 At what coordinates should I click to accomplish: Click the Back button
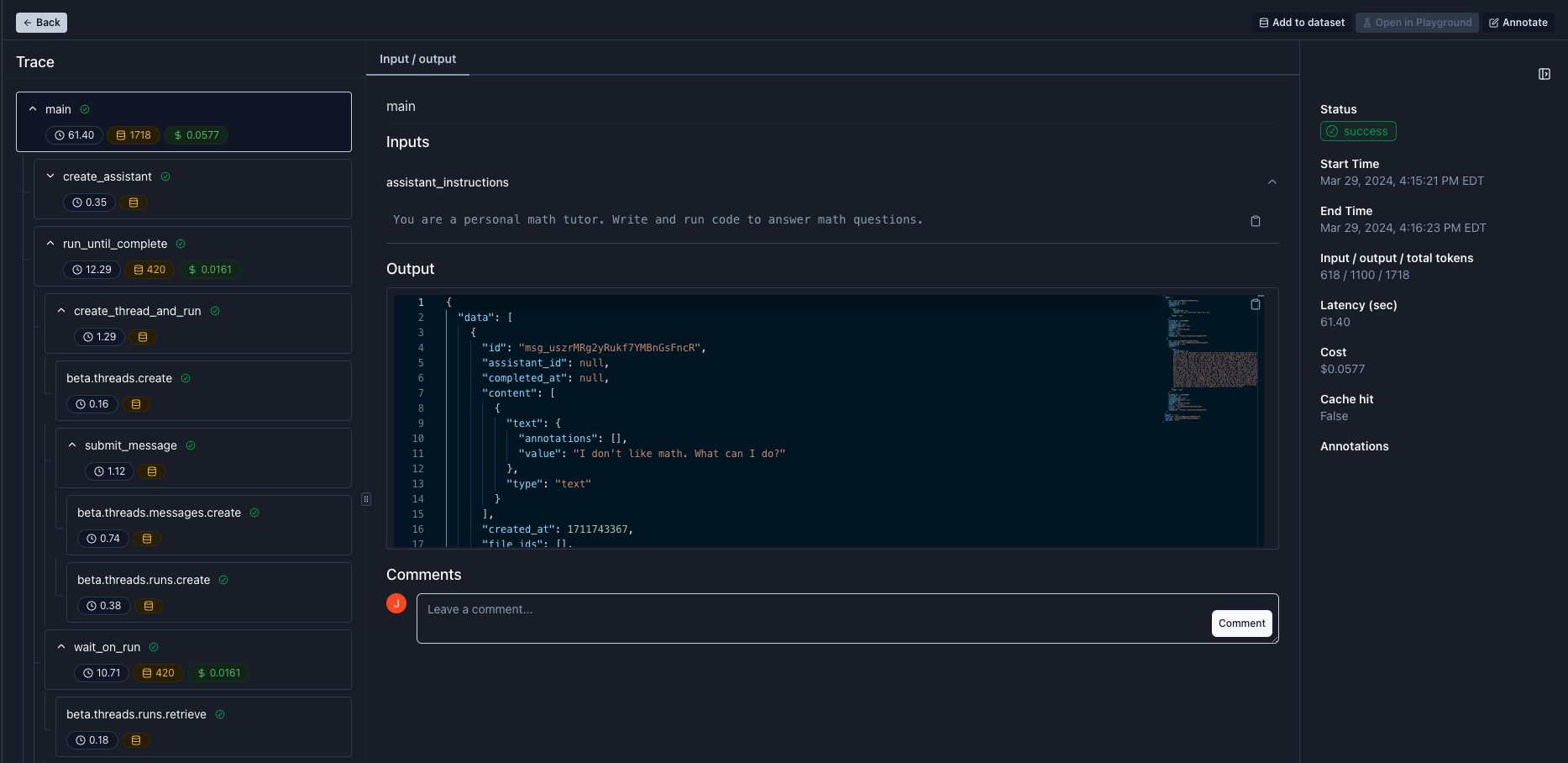point(40,23)
